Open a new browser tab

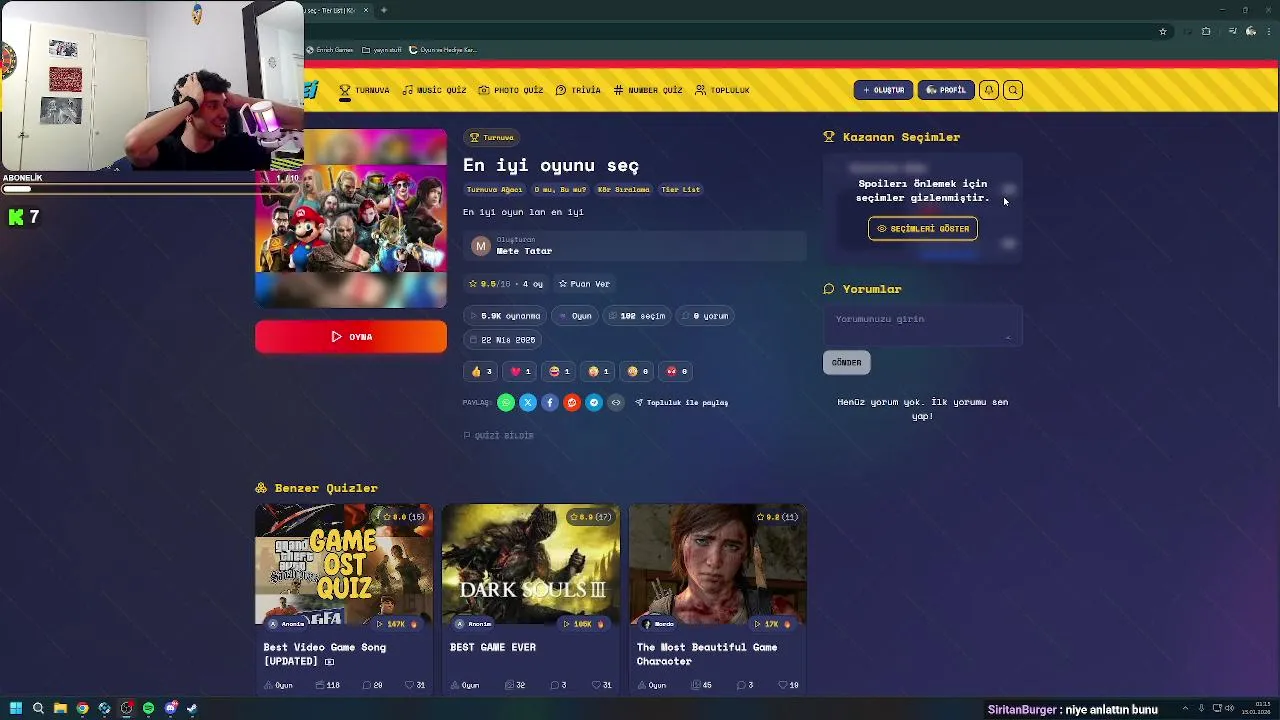[x=384, y=10]
